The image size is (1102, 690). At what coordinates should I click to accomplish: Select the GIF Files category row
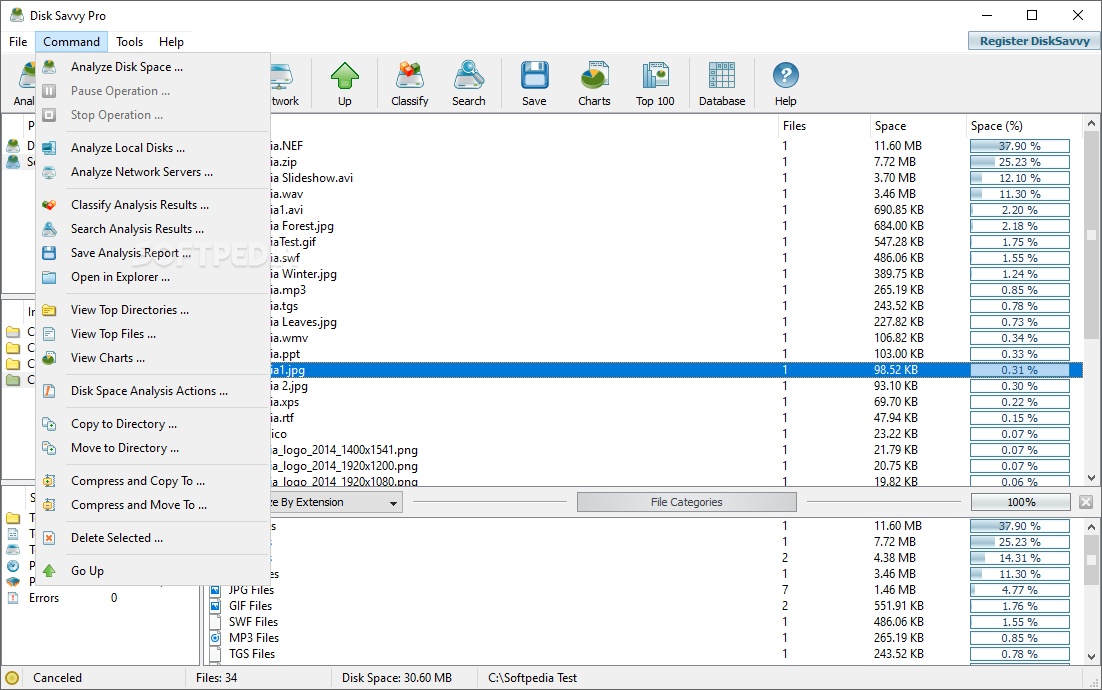tap(645, 606)
